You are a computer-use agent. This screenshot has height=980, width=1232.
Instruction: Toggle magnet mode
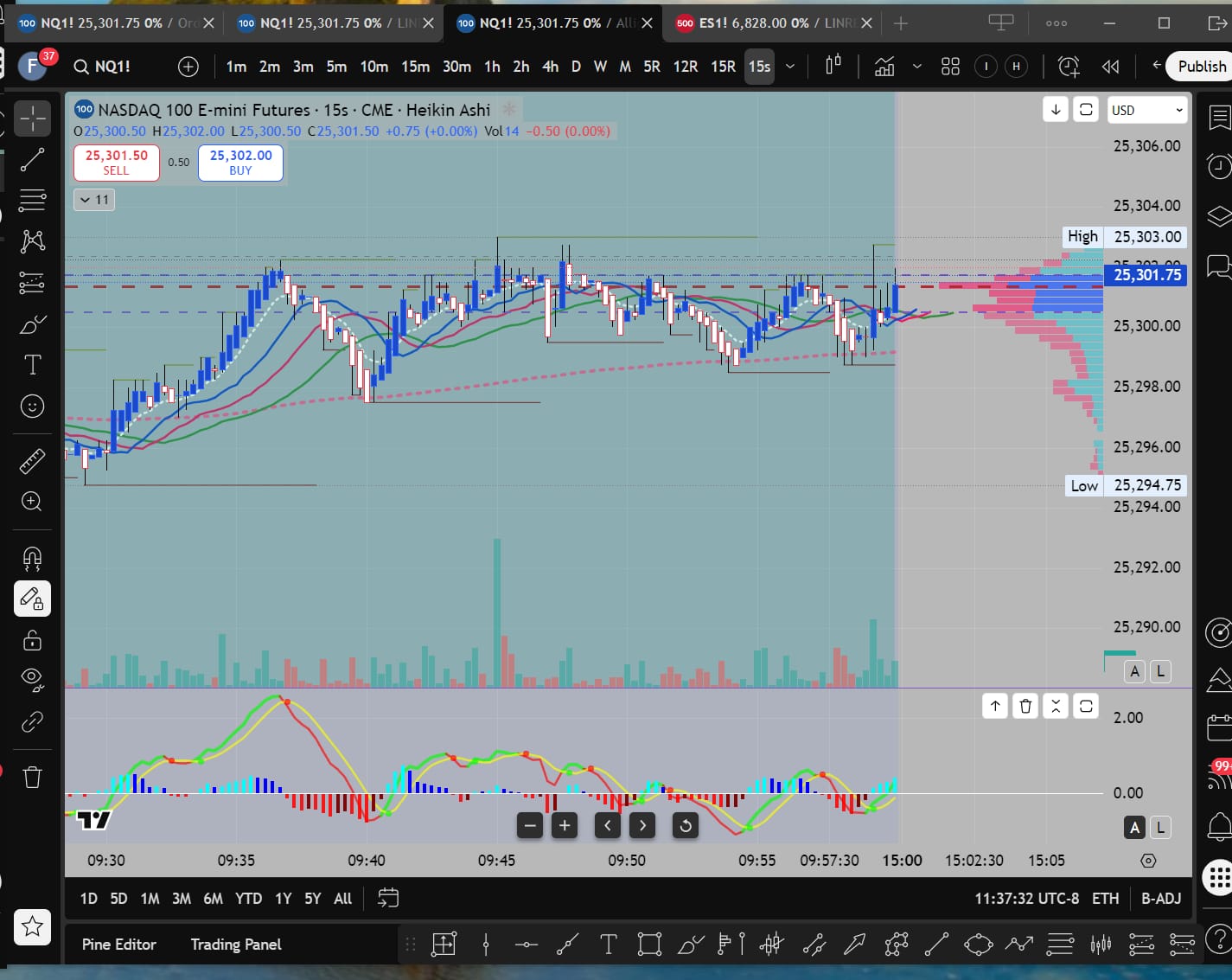(x=33, y=558)
